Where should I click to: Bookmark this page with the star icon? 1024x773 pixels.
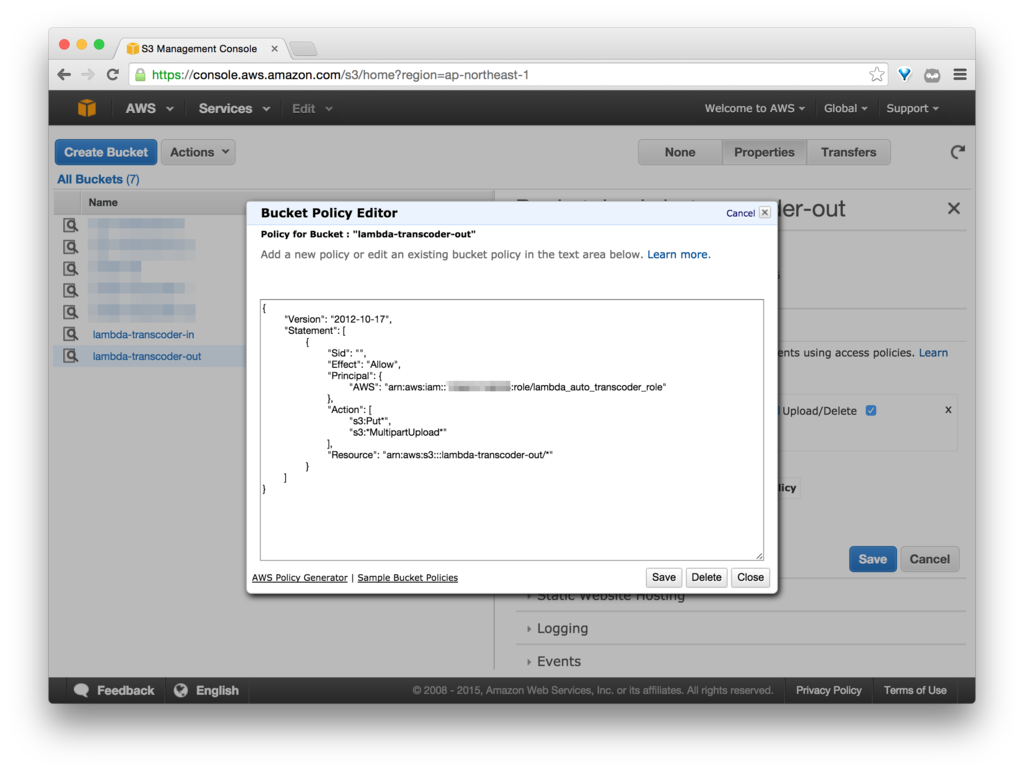point(876,74)
